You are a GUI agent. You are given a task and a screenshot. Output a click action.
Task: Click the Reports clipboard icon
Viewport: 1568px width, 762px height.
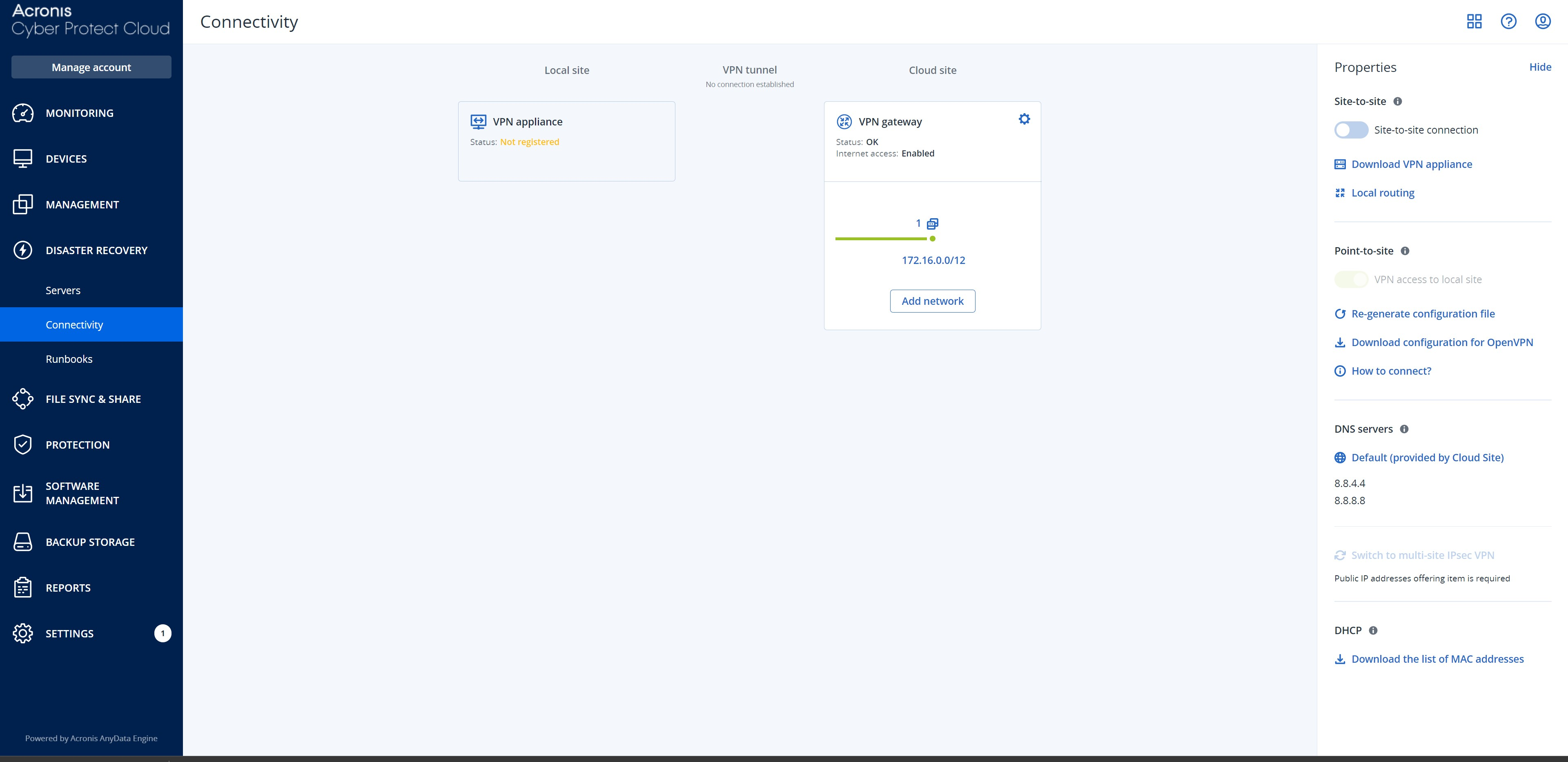click(22, 587)
